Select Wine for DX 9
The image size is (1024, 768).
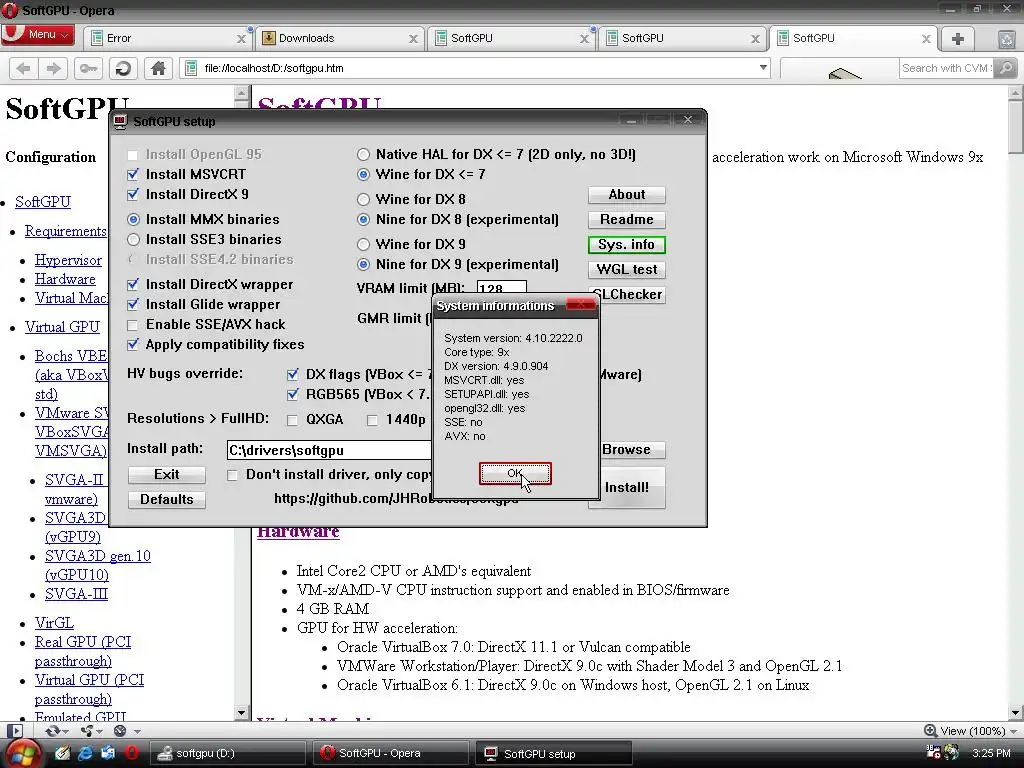pyautogui.click(x=364, y=244)
